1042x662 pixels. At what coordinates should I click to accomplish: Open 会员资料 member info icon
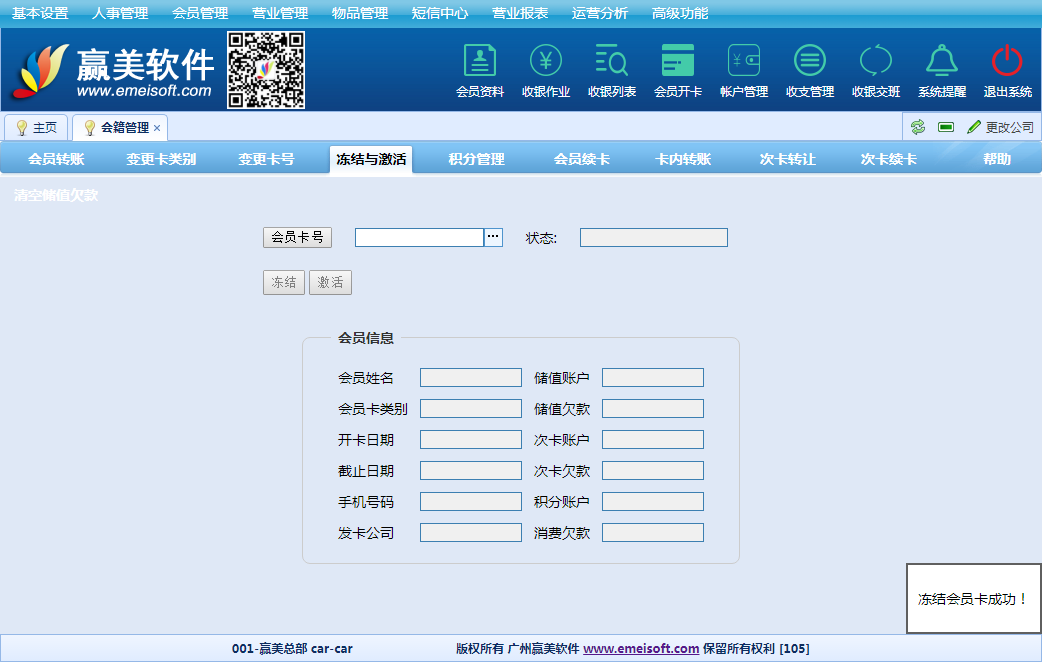coord(480,62)
